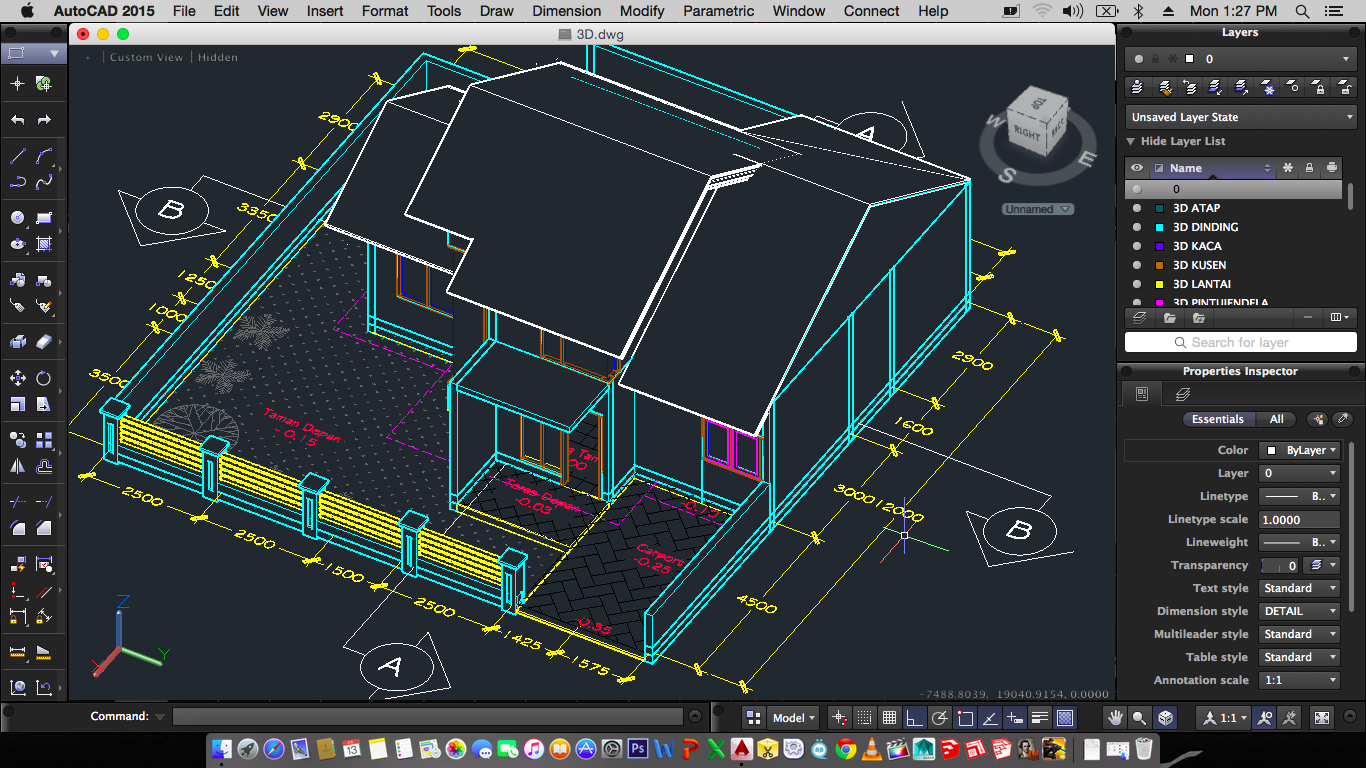Viewport: 1366px width, 768px height.
Task: Click the 3D DINDING cyan color swatch
Action: 1160,227
